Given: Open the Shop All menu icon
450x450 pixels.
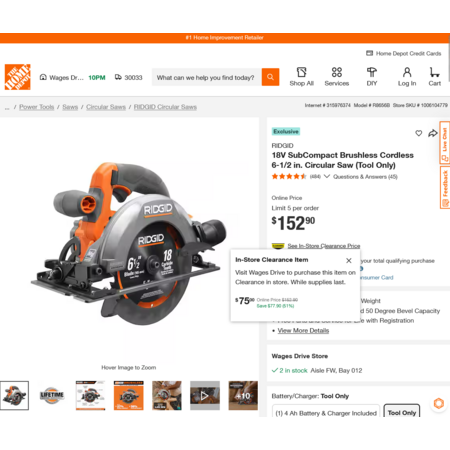Looking at the screenshot, I should tap(301, 72).
